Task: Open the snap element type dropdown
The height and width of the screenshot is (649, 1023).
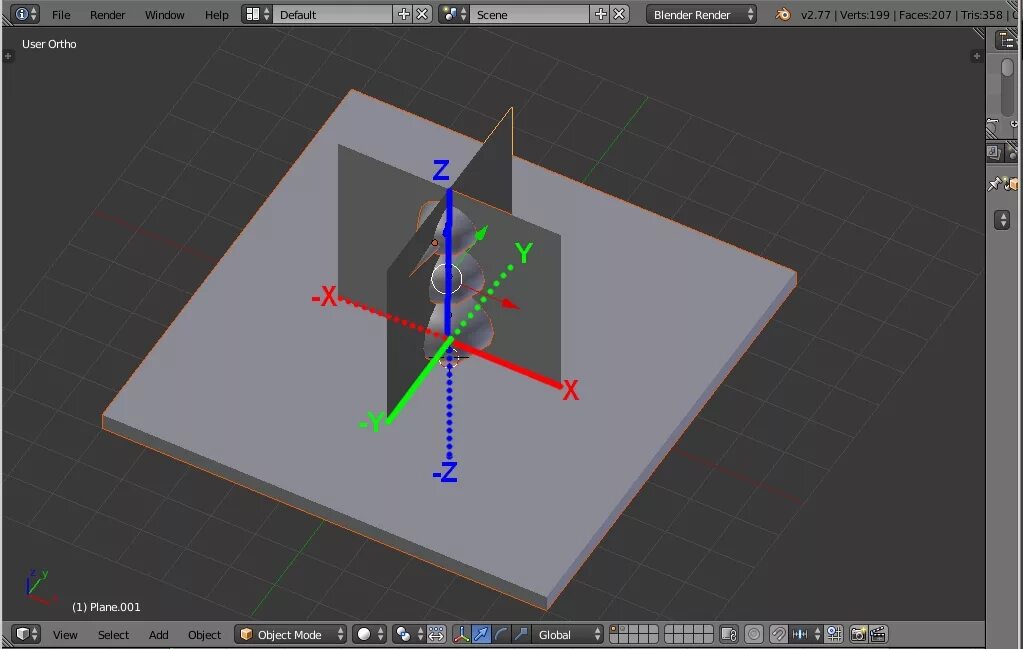Action: [805, 635]
